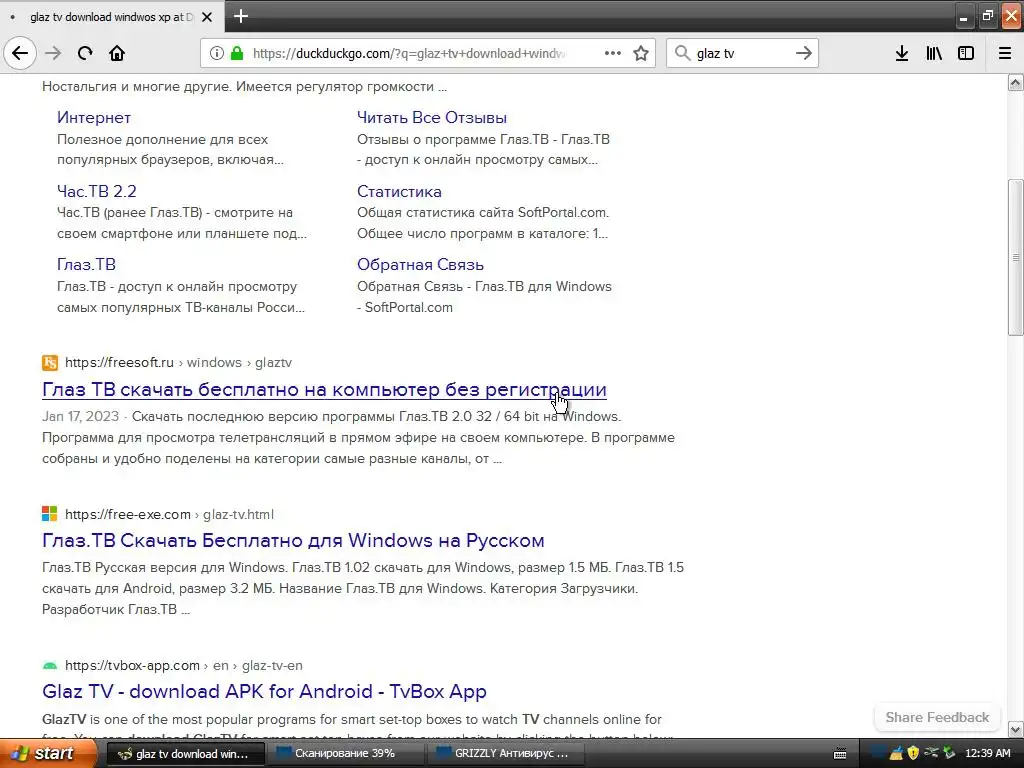Open page actions three-dots menu
The image size is (1024, 768).
613,53
